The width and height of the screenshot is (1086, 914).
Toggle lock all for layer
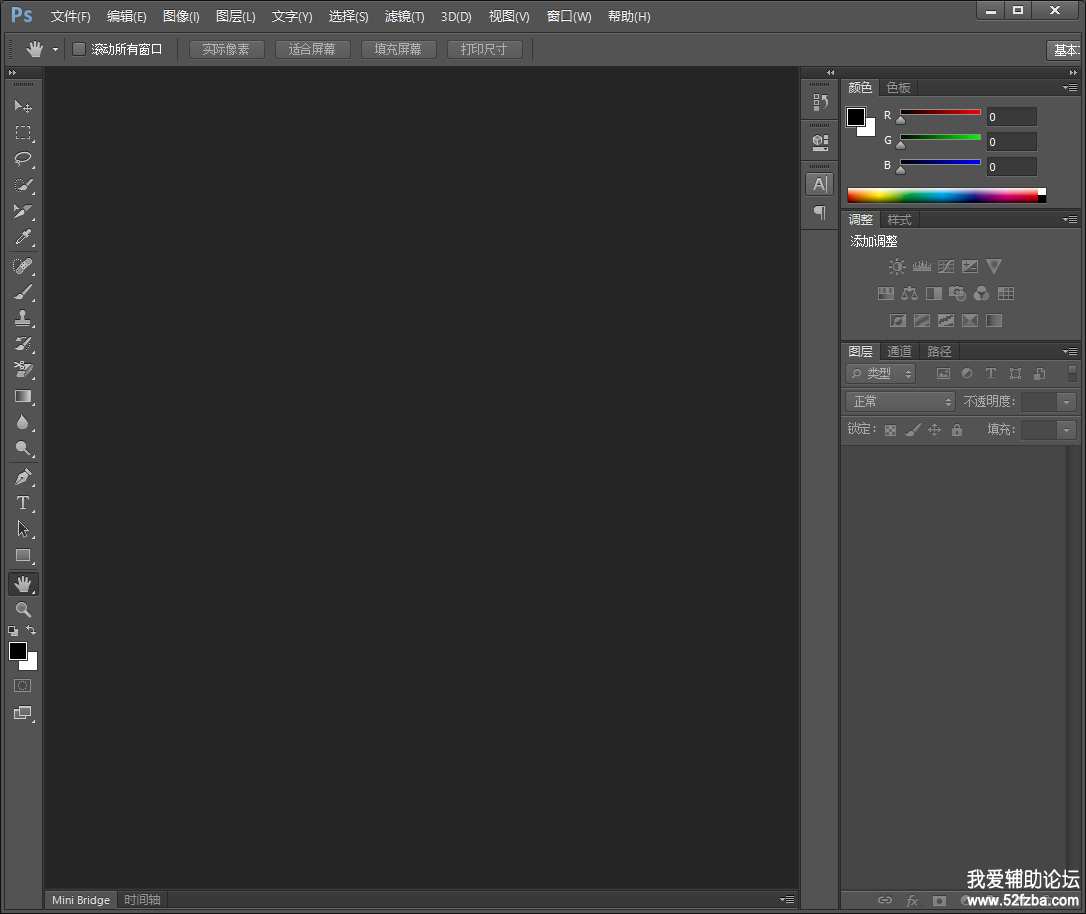click(956, 430)
